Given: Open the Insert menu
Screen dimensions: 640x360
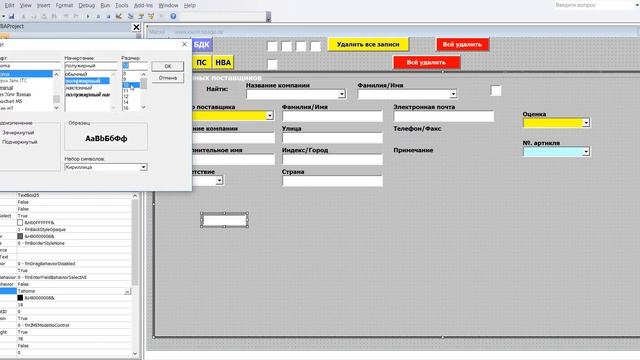Looking at the screenshot, I should (44, 5).
